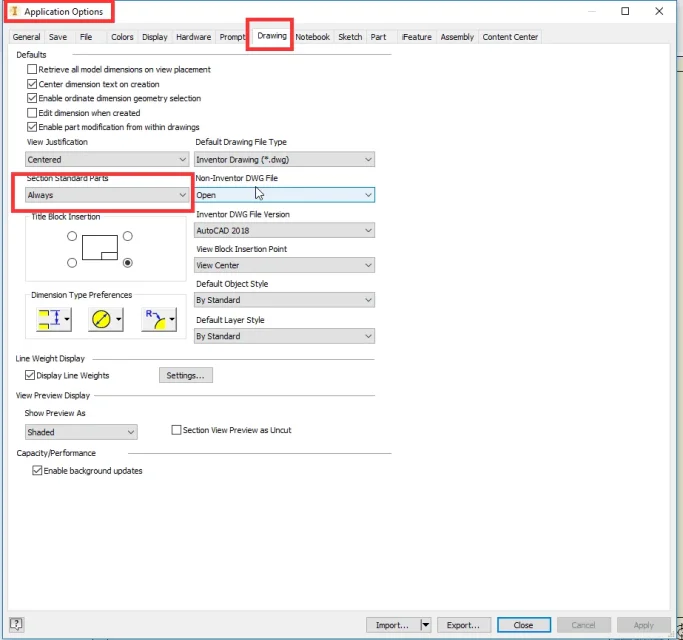Screen dimensions: 683x640
Task: Open the radius dimension type preference button
Action: [159, 319]
